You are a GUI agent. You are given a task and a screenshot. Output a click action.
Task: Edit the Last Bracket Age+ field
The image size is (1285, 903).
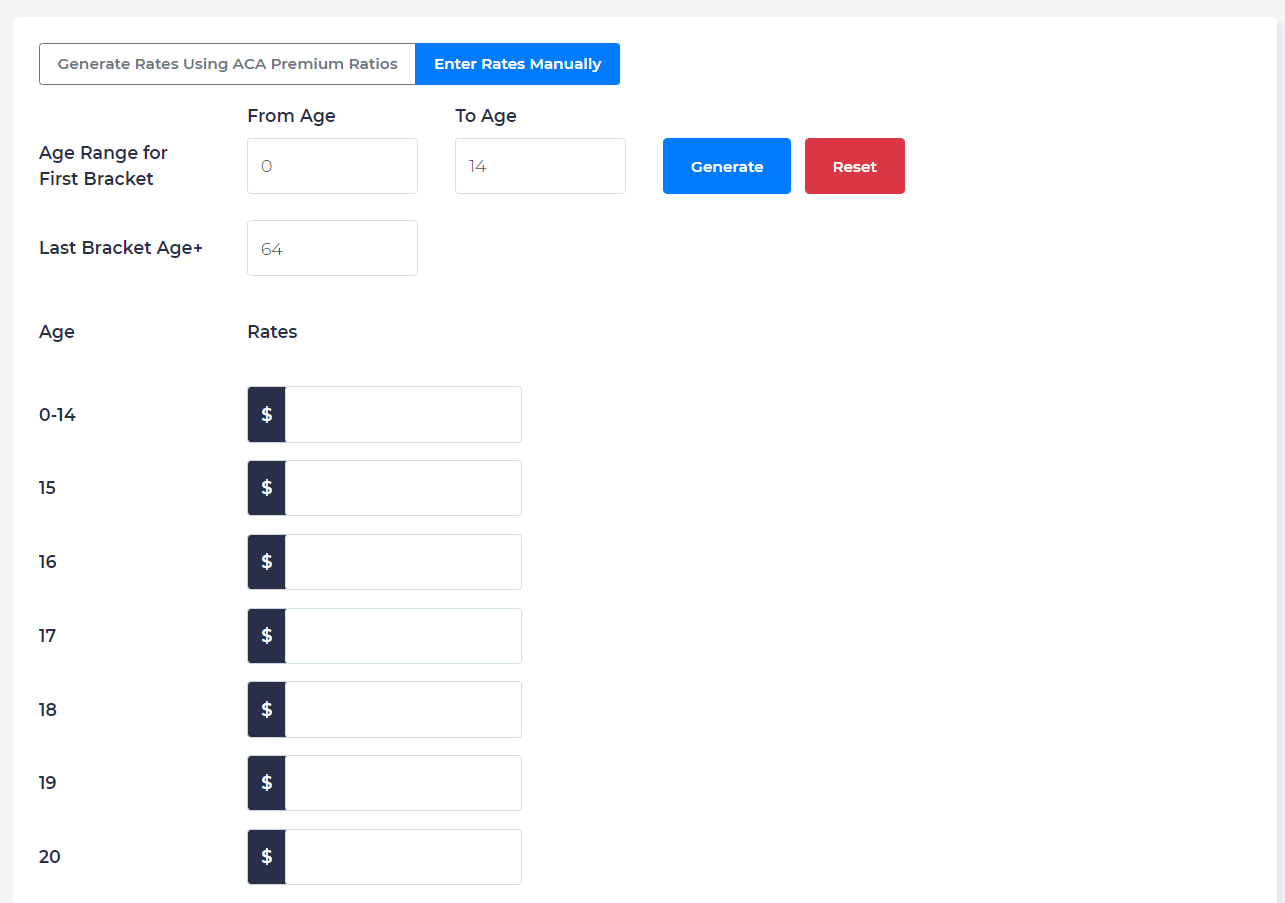coord(332,248)
